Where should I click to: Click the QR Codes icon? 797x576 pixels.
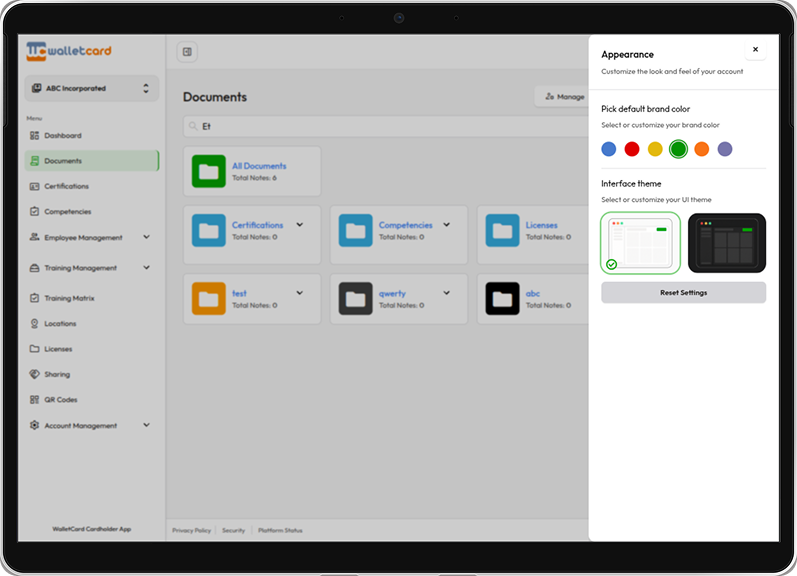click(x=34, y=400)
